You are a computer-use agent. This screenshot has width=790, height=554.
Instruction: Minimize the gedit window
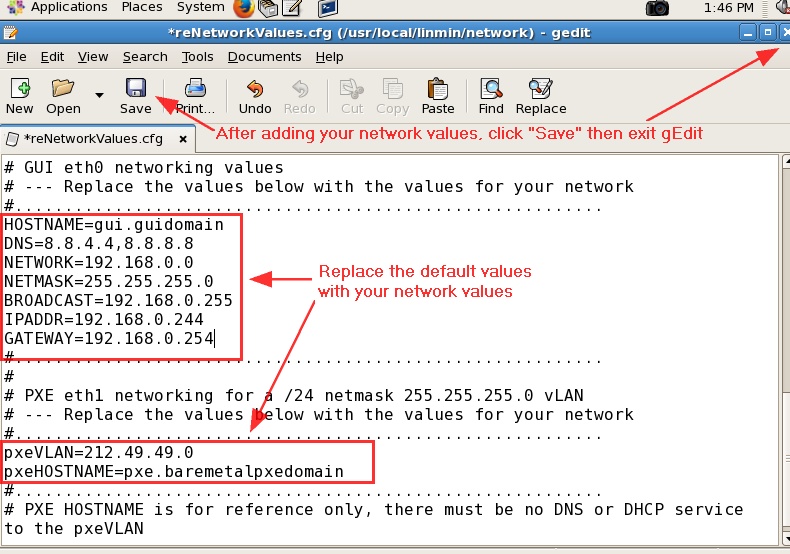pyautogui.click(x=748, y=33)
